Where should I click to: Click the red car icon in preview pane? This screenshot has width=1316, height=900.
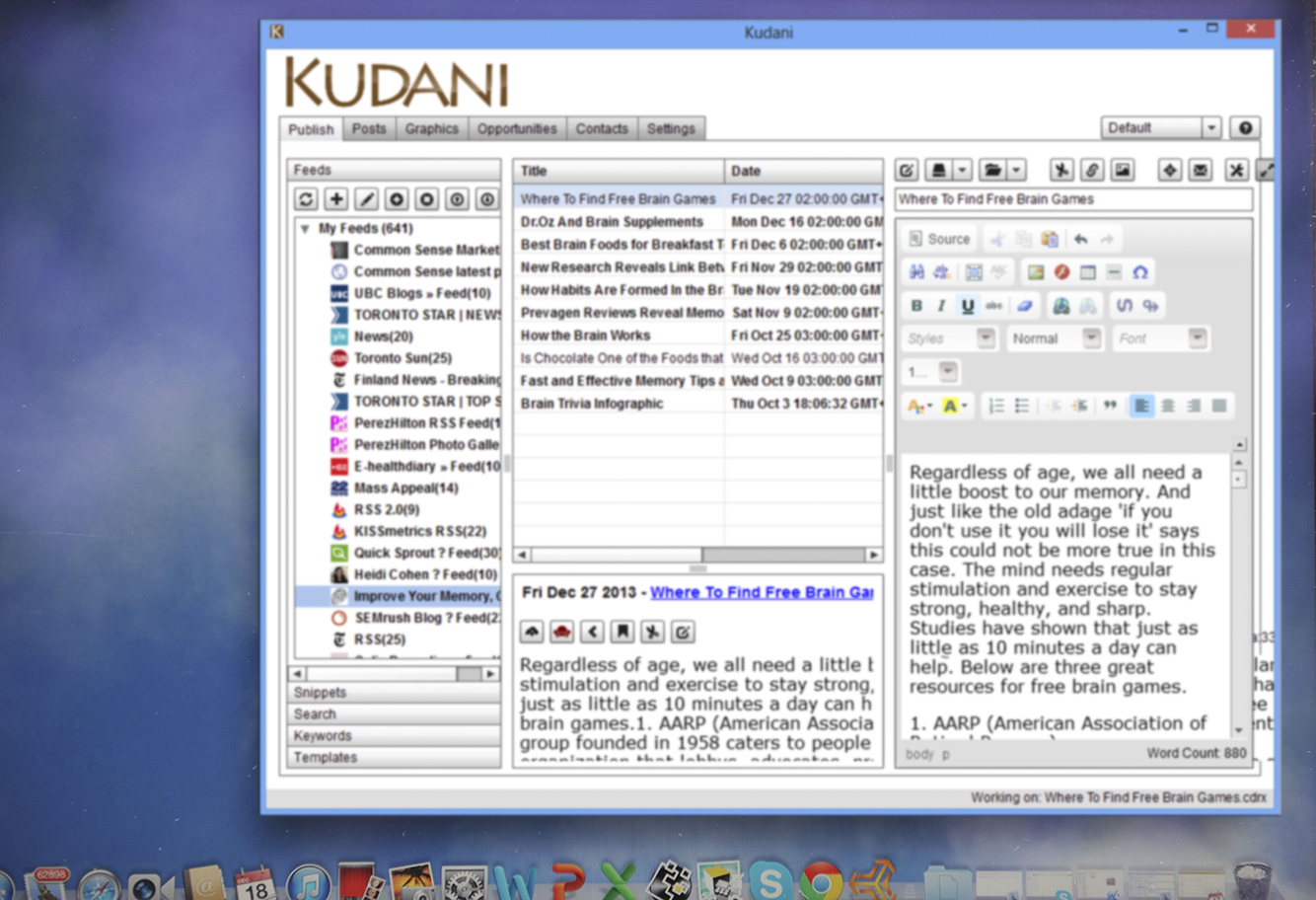[561, 632]
